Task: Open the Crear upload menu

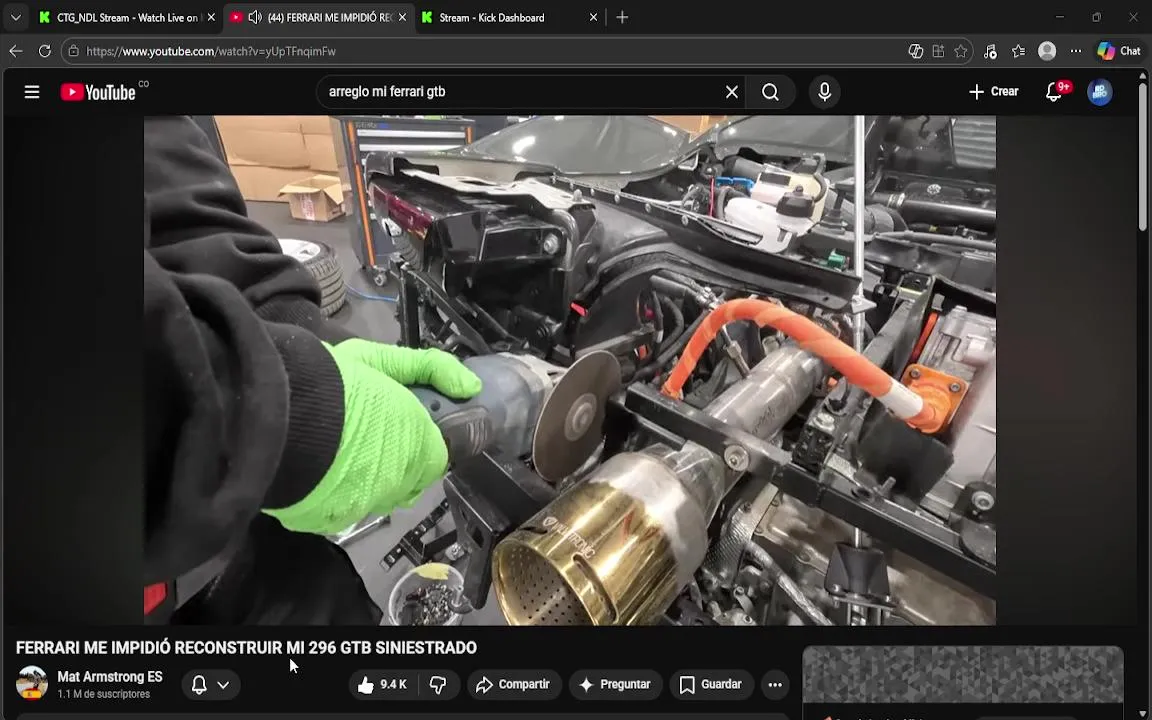Action: click(993, 92)
